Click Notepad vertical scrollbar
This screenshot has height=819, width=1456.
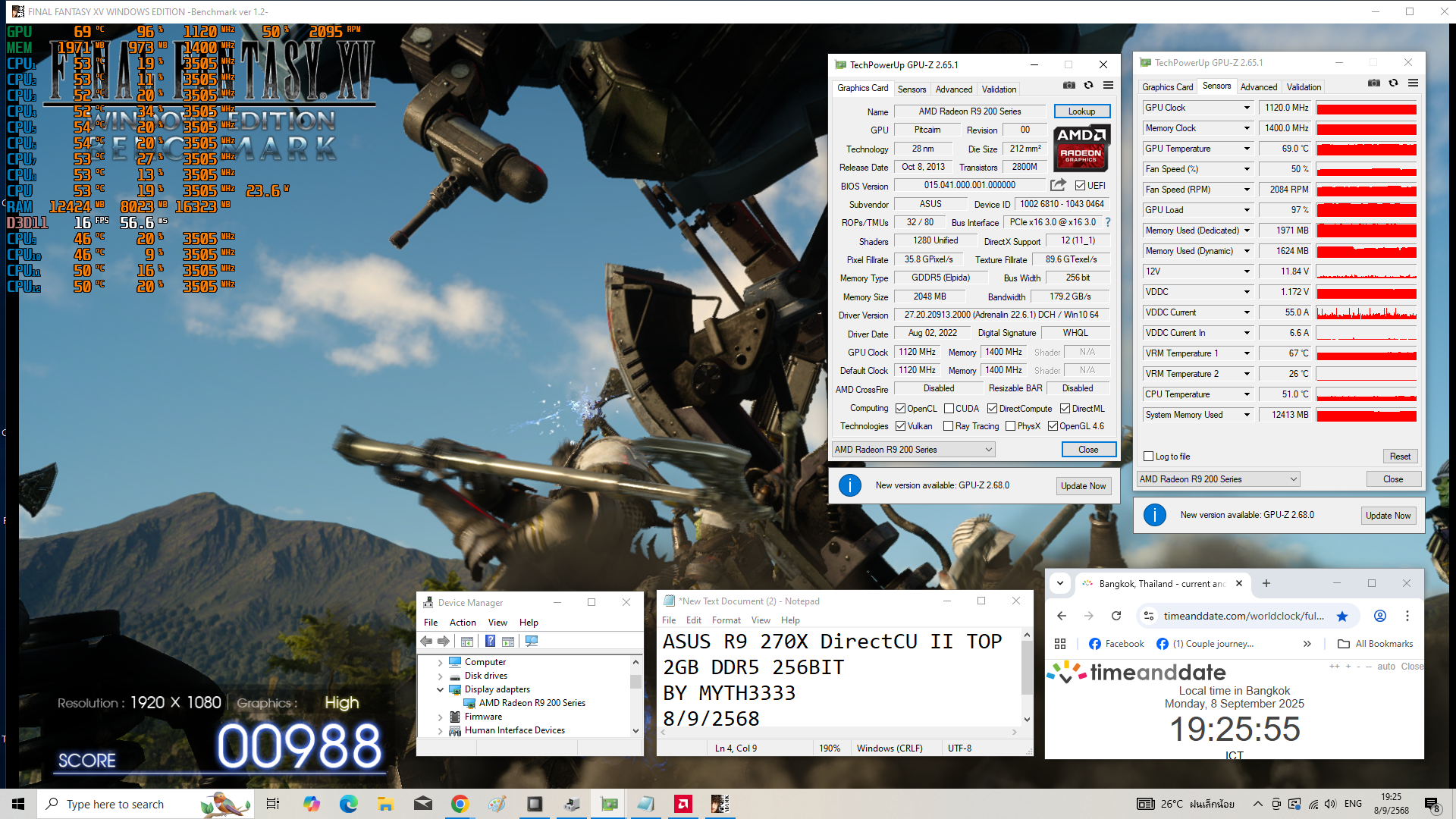1027,667
